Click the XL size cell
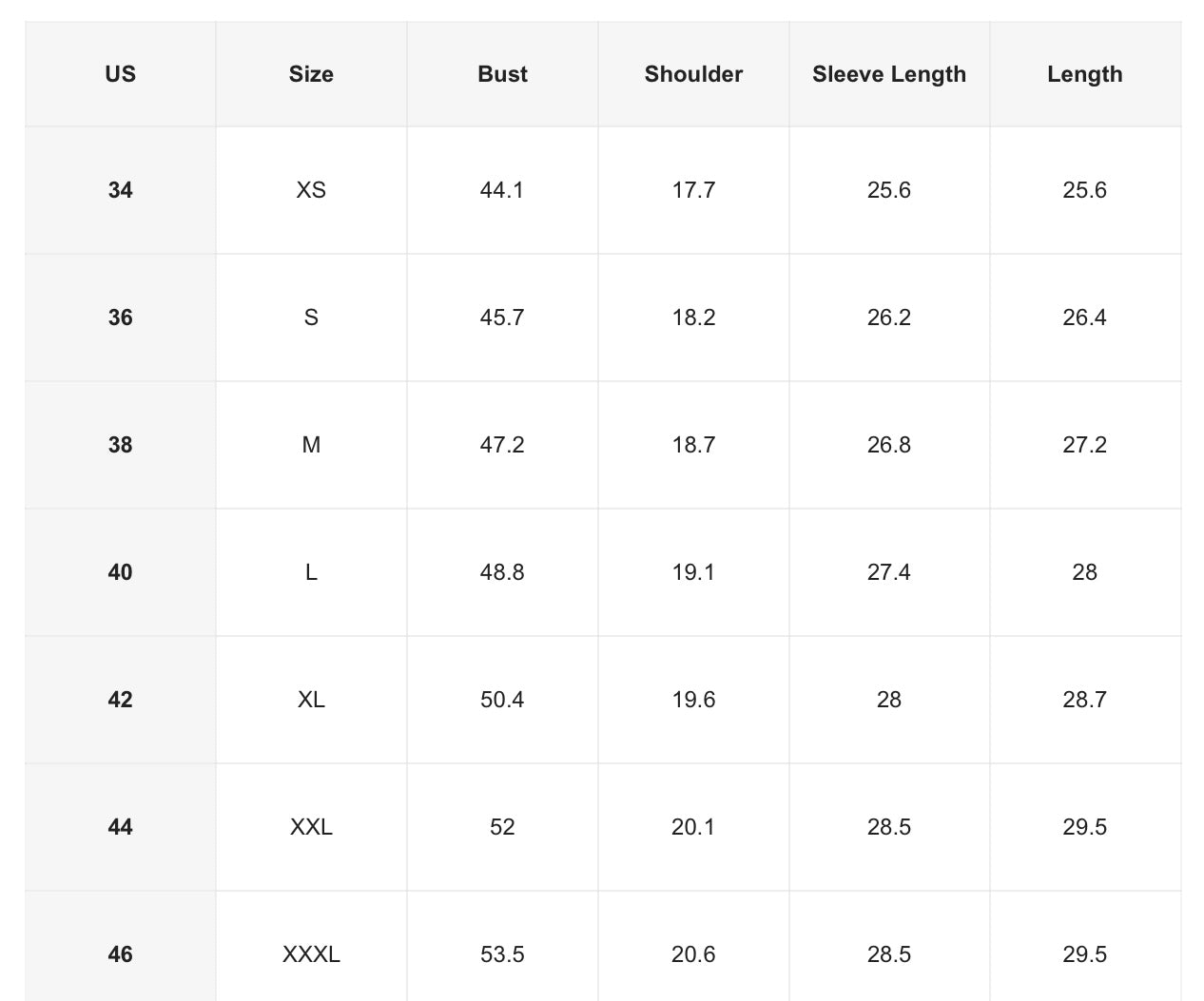1204x1001 pixels. click(x=311, y=700)
